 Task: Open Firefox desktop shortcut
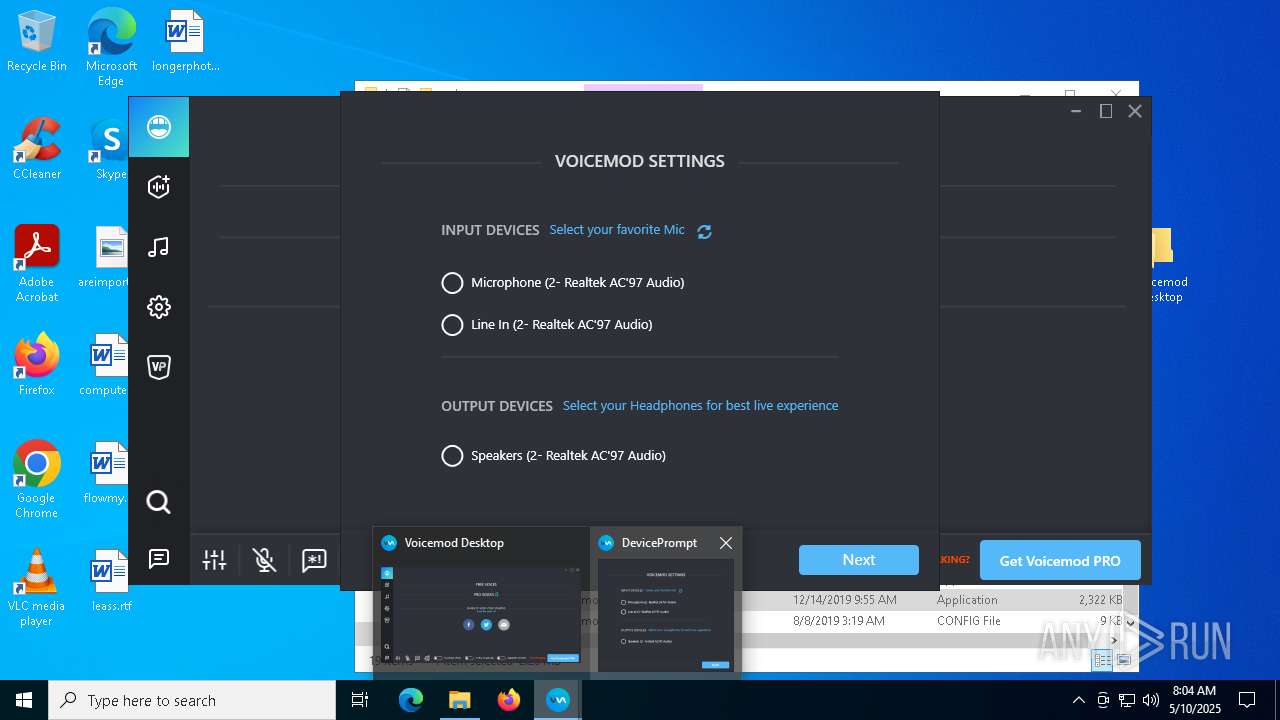[x=37, y=365]
